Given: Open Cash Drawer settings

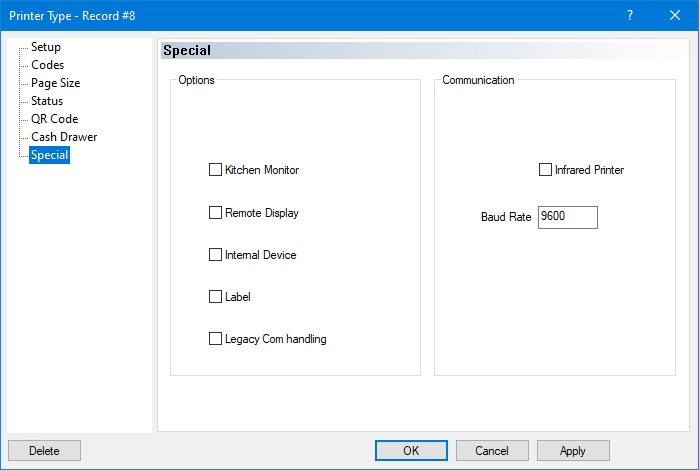Looking at the screenshot, I should pyautogui.click(x=64, y=137).
